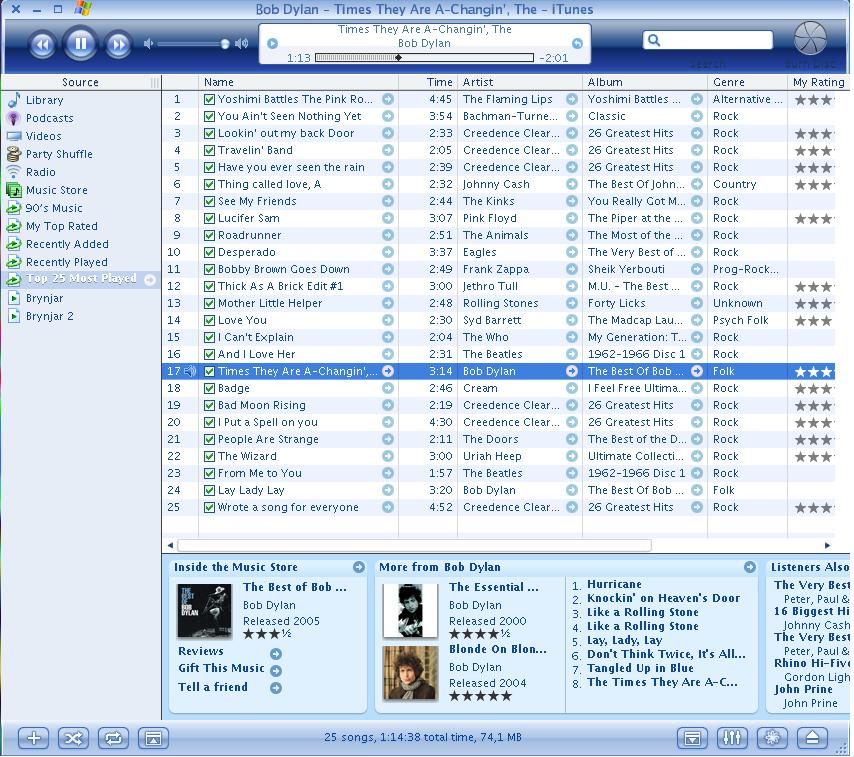
Task: Sort songs by the Time column header
Action: (428, 82)
